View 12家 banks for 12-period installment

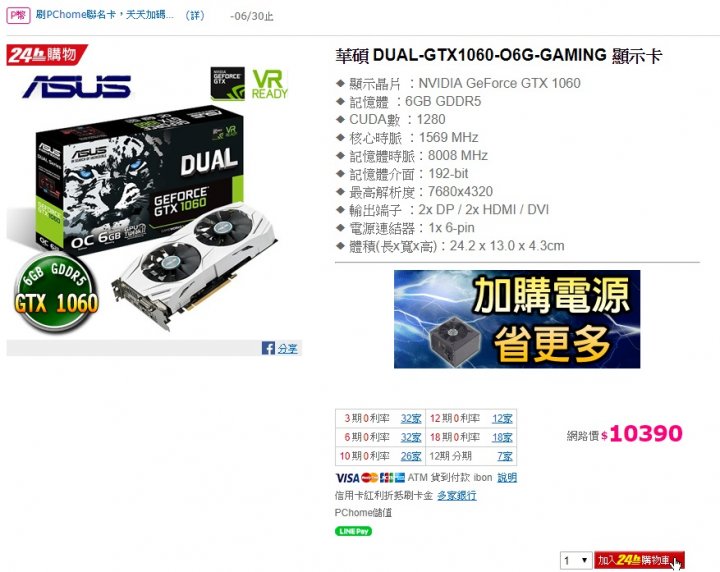tap(502, 418)
